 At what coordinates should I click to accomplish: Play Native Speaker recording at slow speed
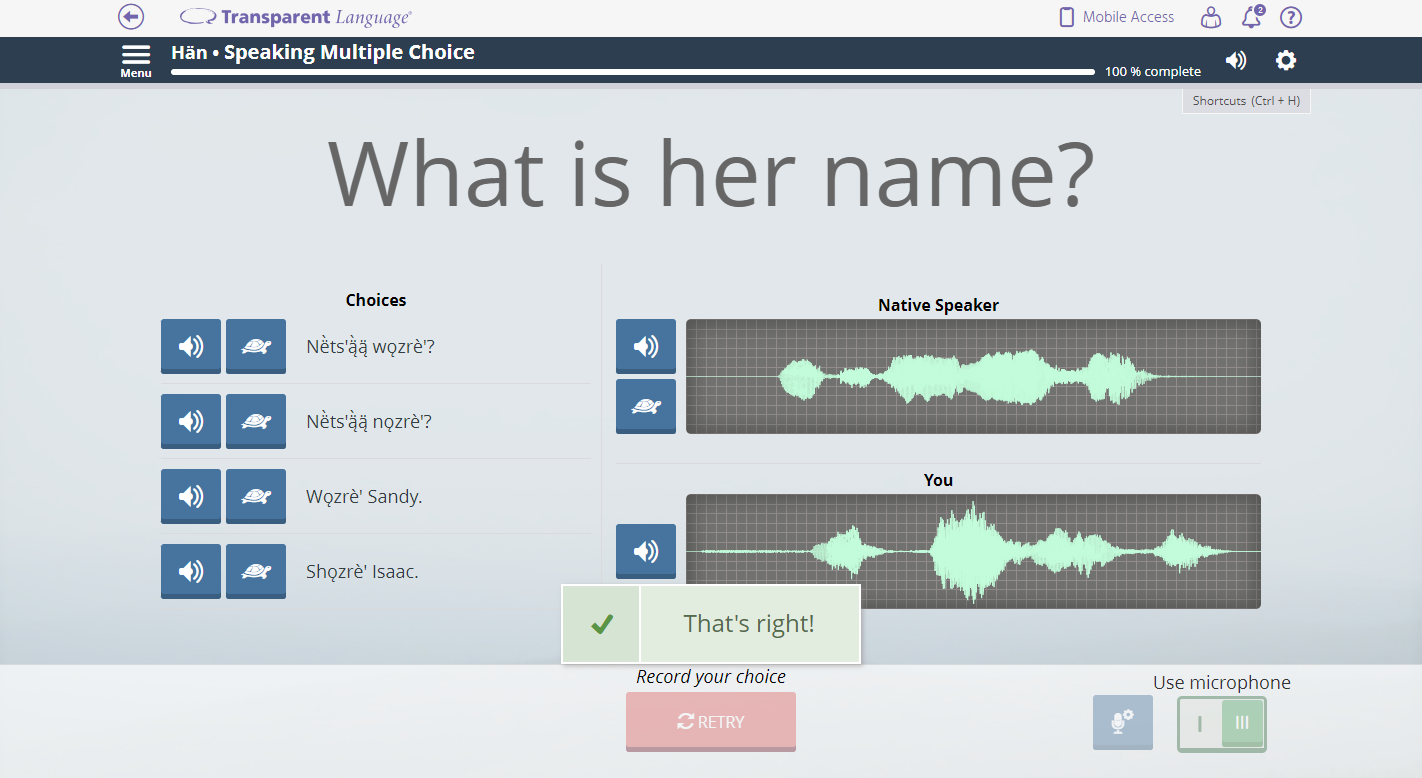[x=645, y=406]
